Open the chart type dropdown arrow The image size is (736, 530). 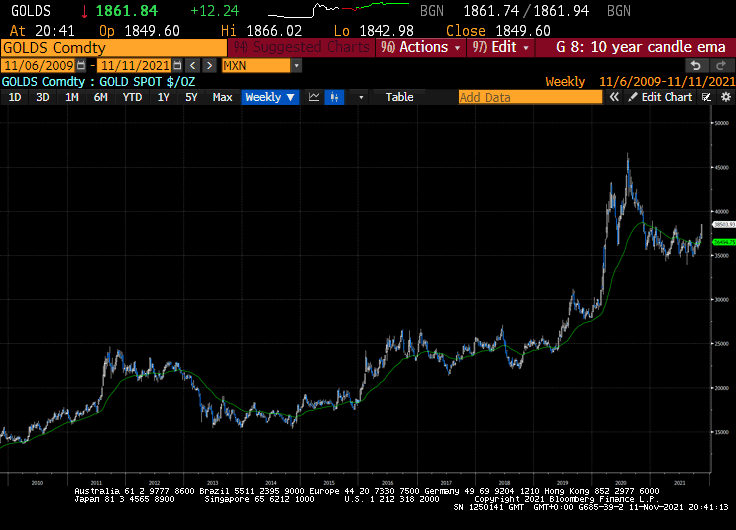361,97
